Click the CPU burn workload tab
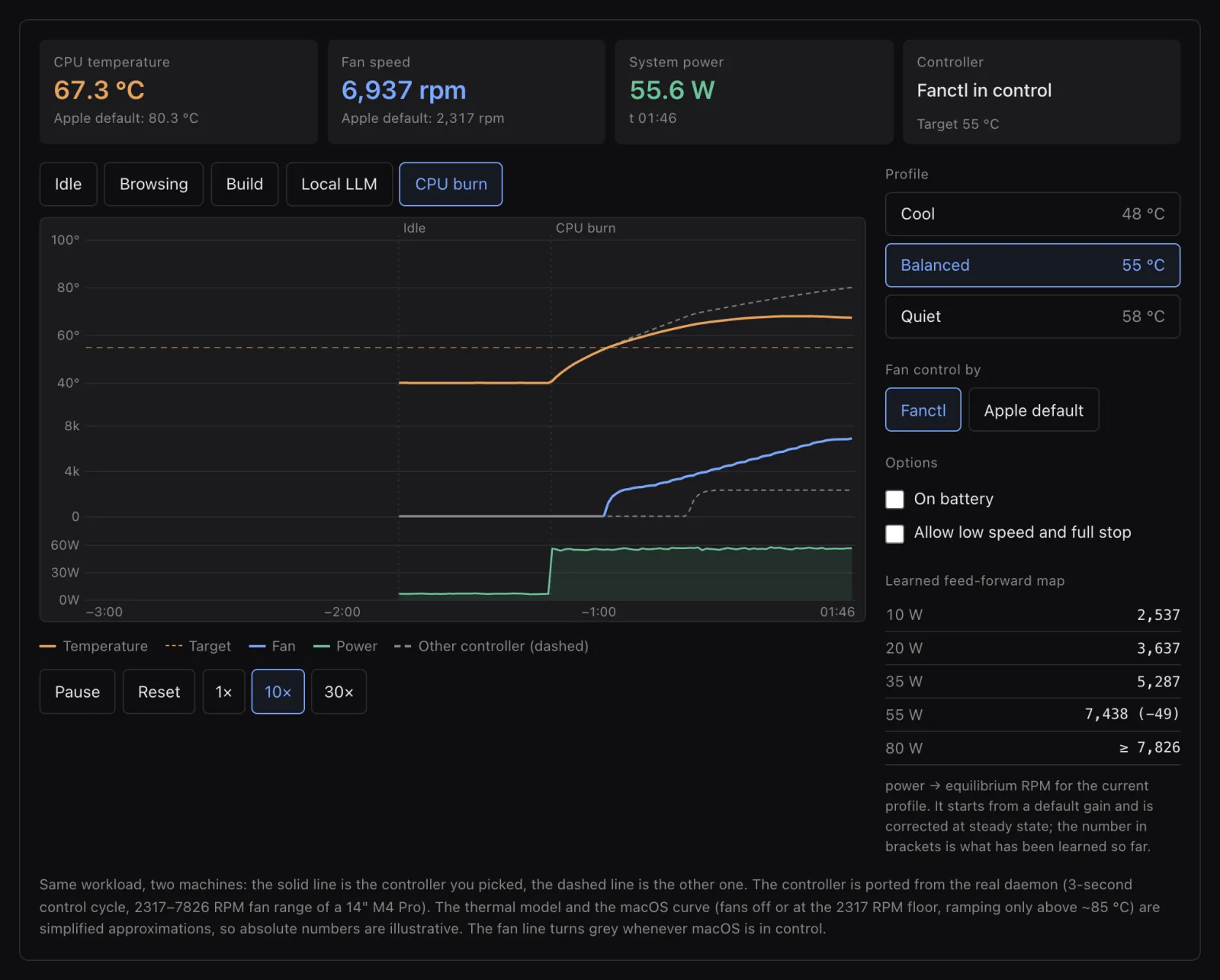This screenshot has width=1220, height=980. click(x=451, y=184)
